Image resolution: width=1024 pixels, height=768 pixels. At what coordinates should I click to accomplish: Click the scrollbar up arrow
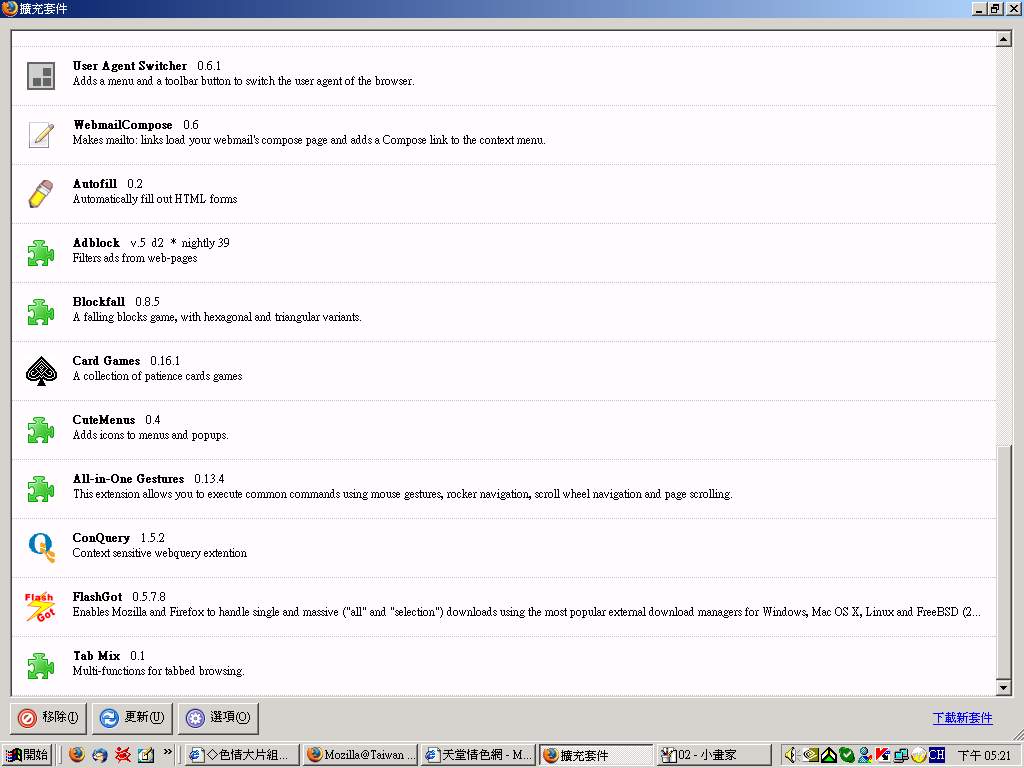tap(1004, 39)
